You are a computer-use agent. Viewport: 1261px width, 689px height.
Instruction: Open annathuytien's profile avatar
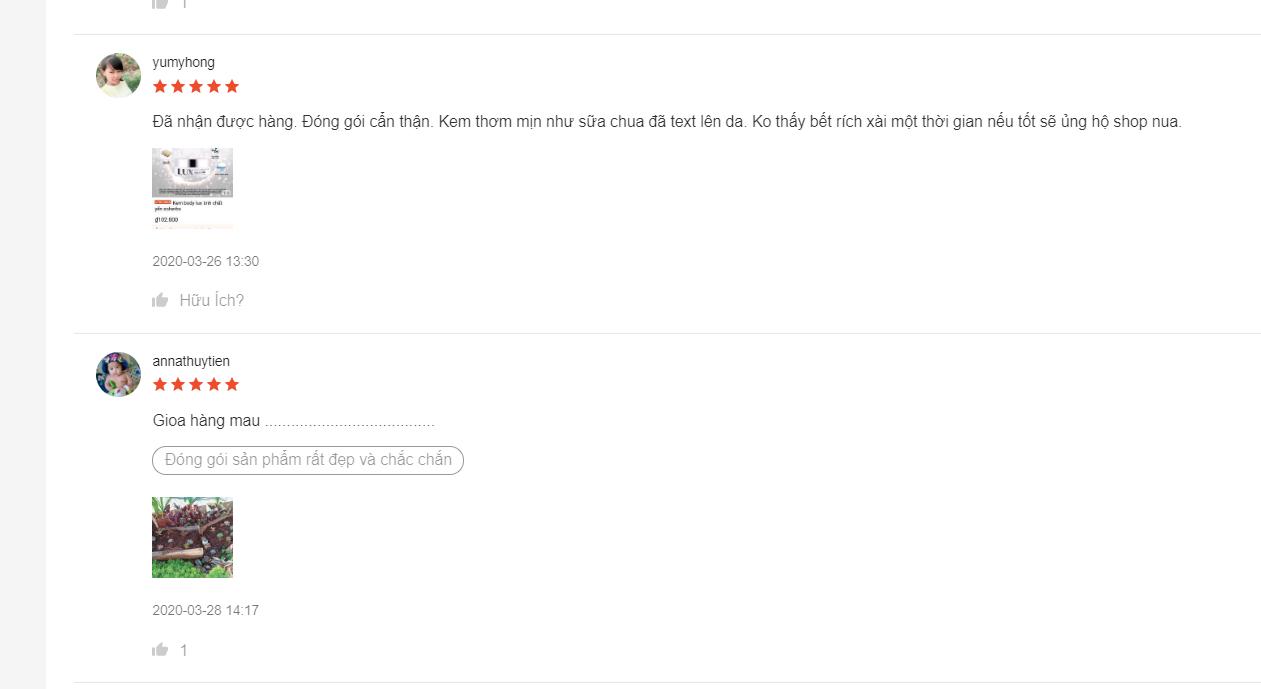[118, 374]
